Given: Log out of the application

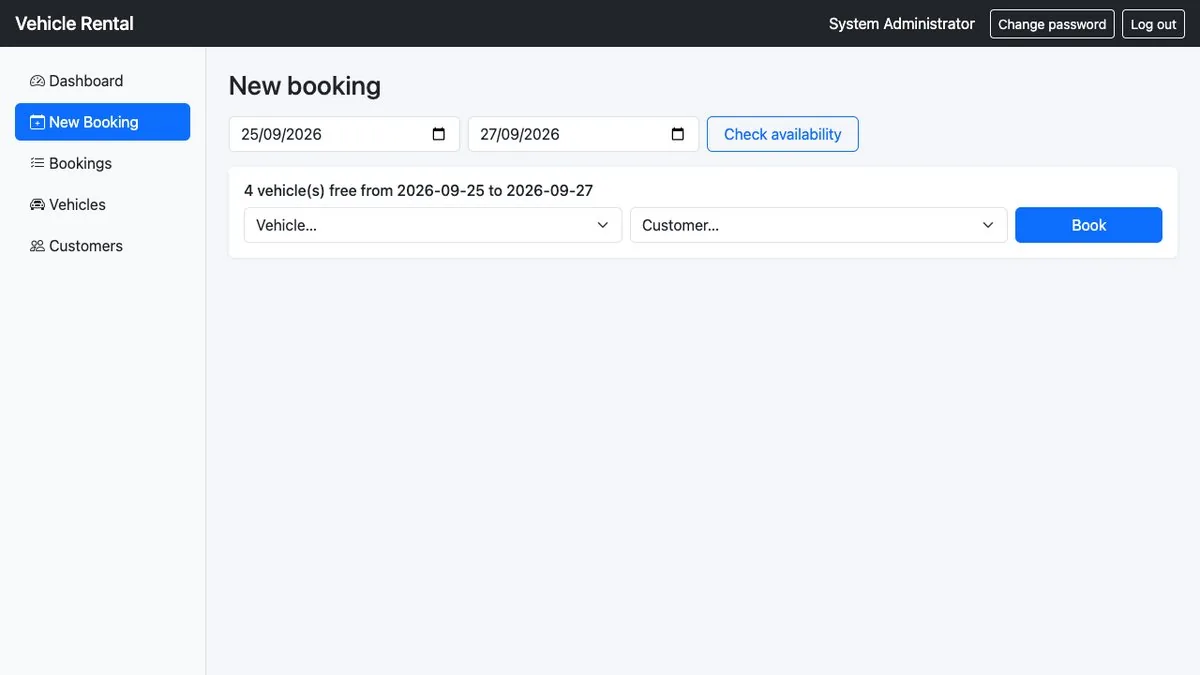Looking at the screenshot, I should [1153, 24].
